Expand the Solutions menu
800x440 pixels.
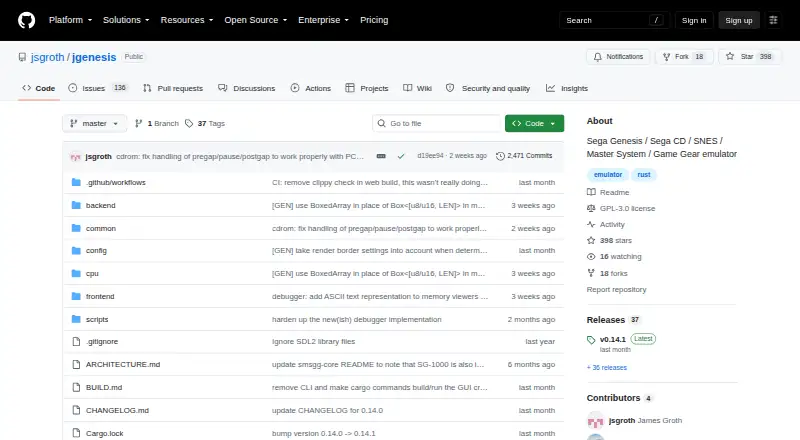(x=126, y=20)
